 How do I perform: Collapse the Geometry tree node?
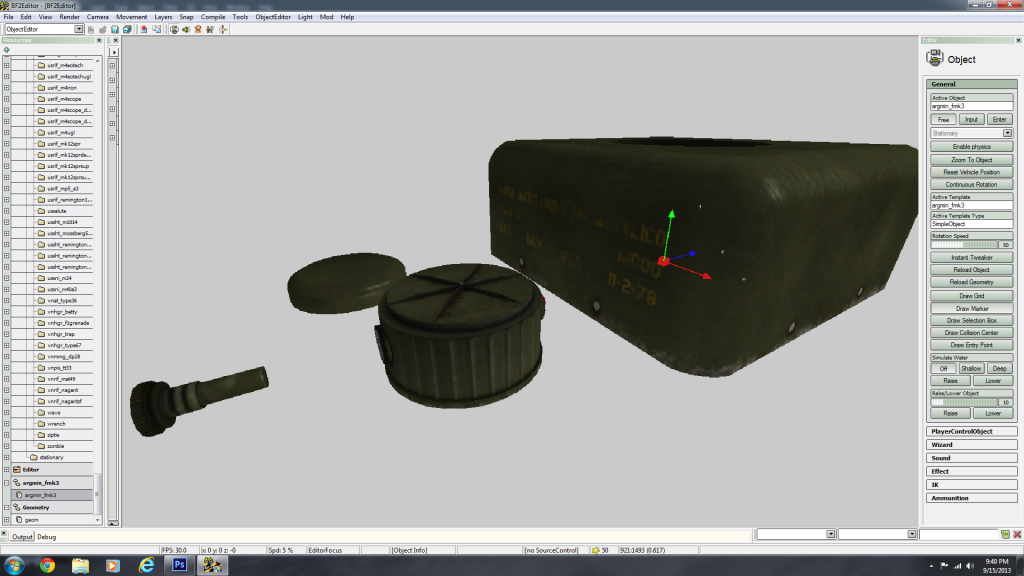coord(6,507)
